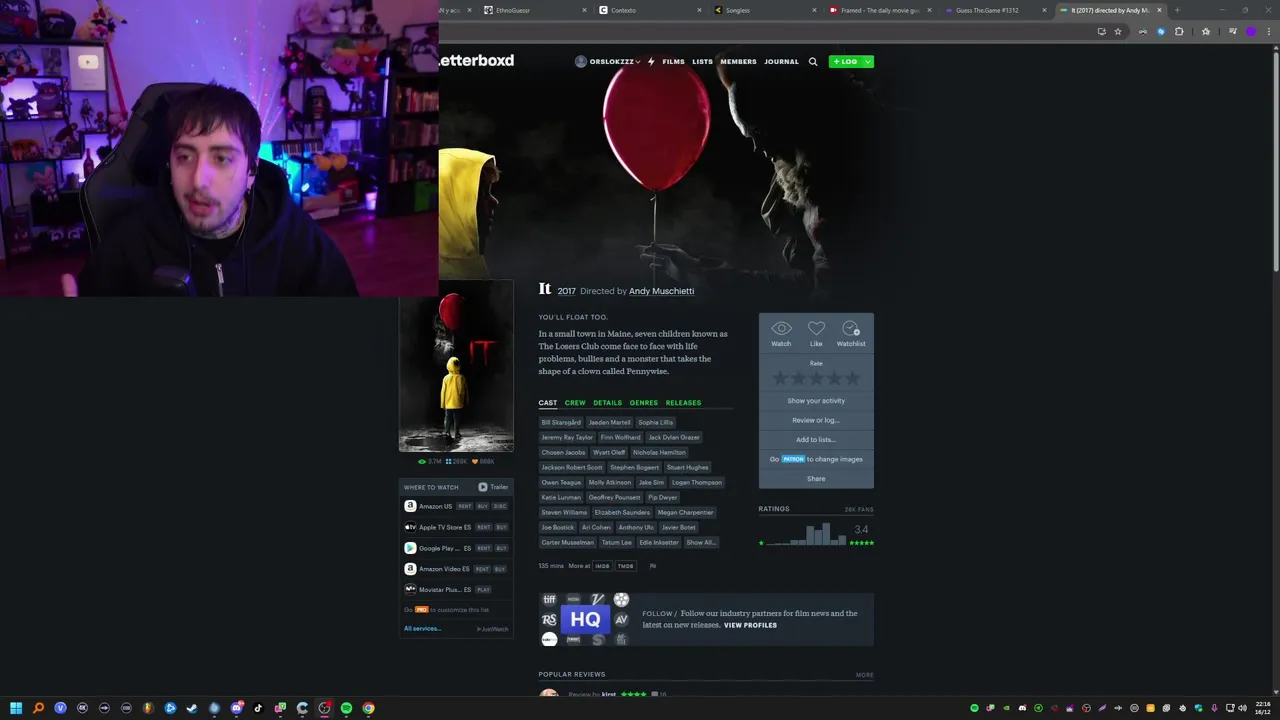Click DISC for Amazon US
This screenshot has width=1280, height=720.
click(x=500, y=506)
